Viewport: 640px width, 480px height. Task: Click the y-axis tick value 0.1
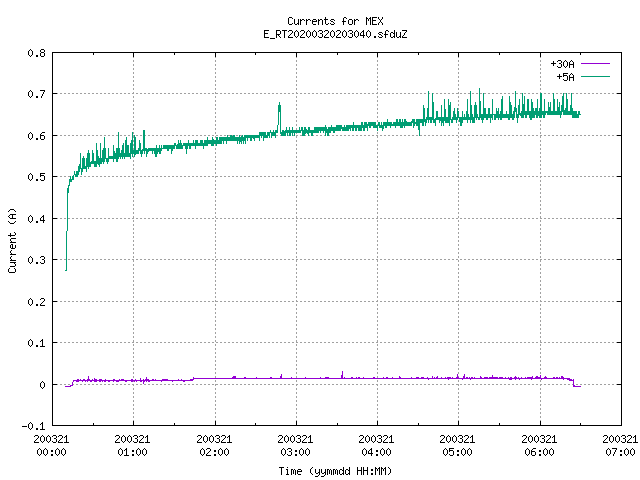coord(36,343)
